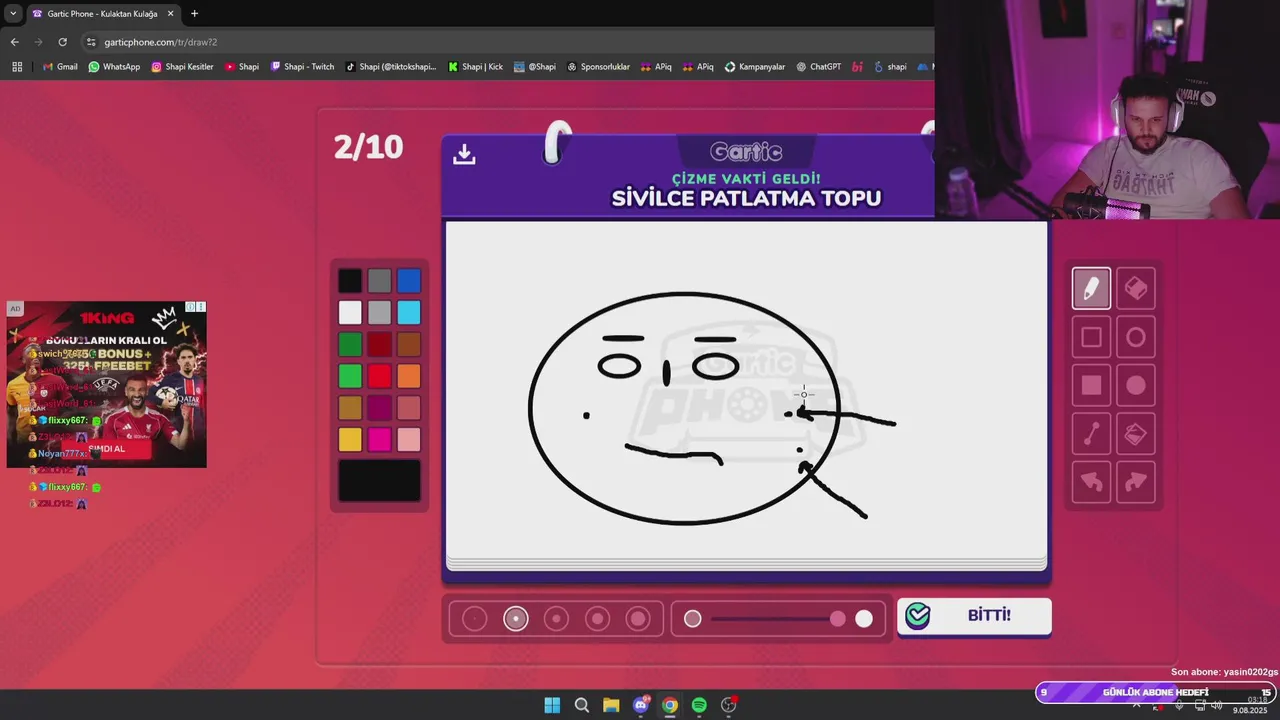Select the paint bucket fill tool
The width and height of the screenshot is (1280, 720).
(1136, 434)
